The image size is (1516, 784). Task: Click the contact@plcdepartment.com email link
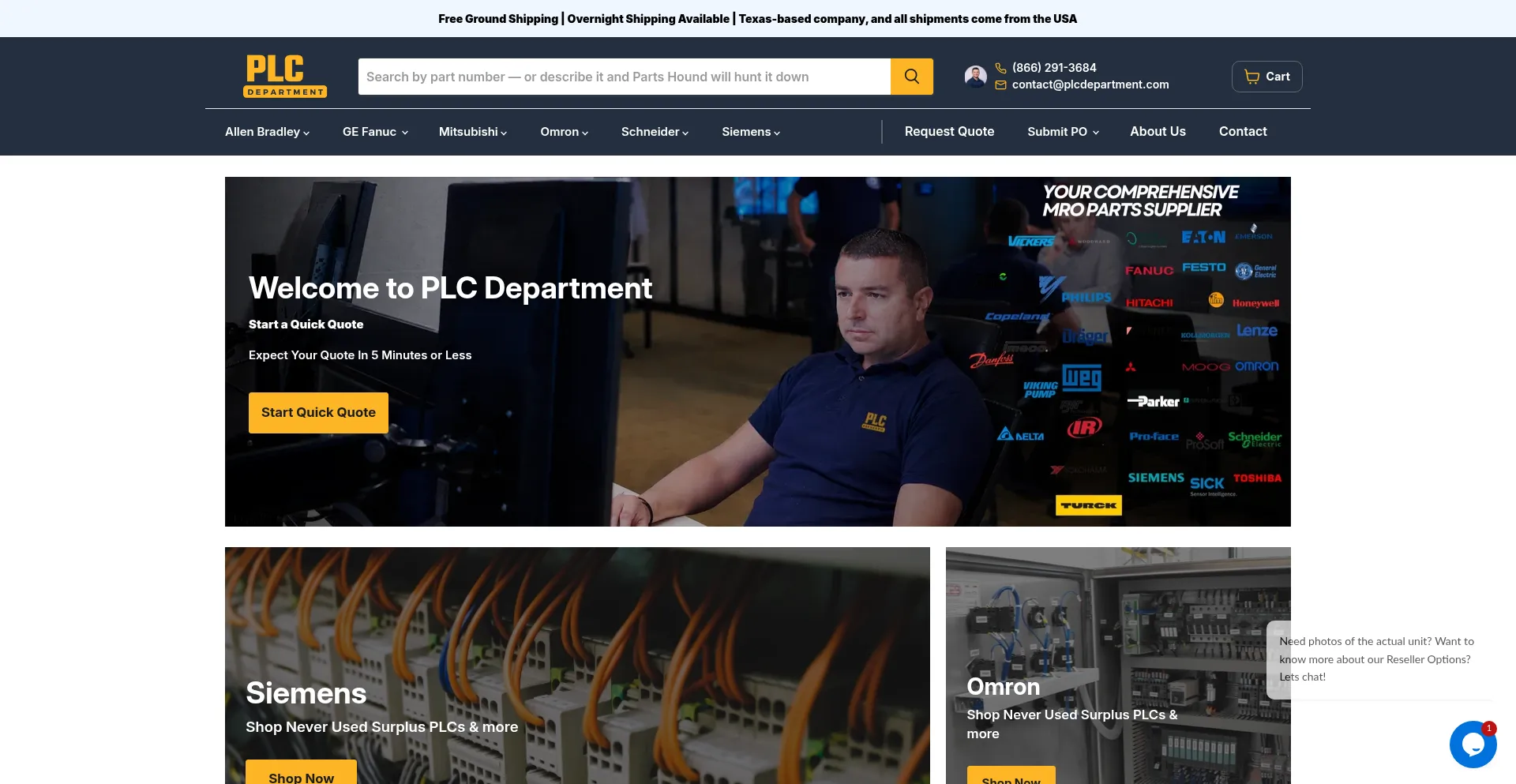pos(1090,84)
